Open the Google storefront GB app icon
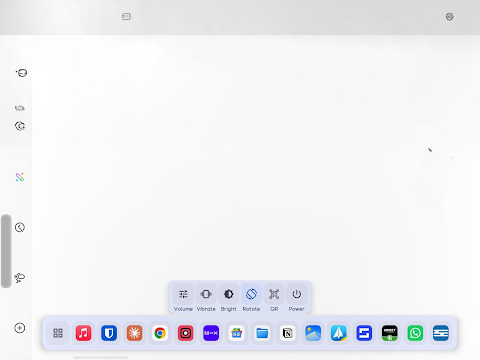480x360 pixels. 237,333
